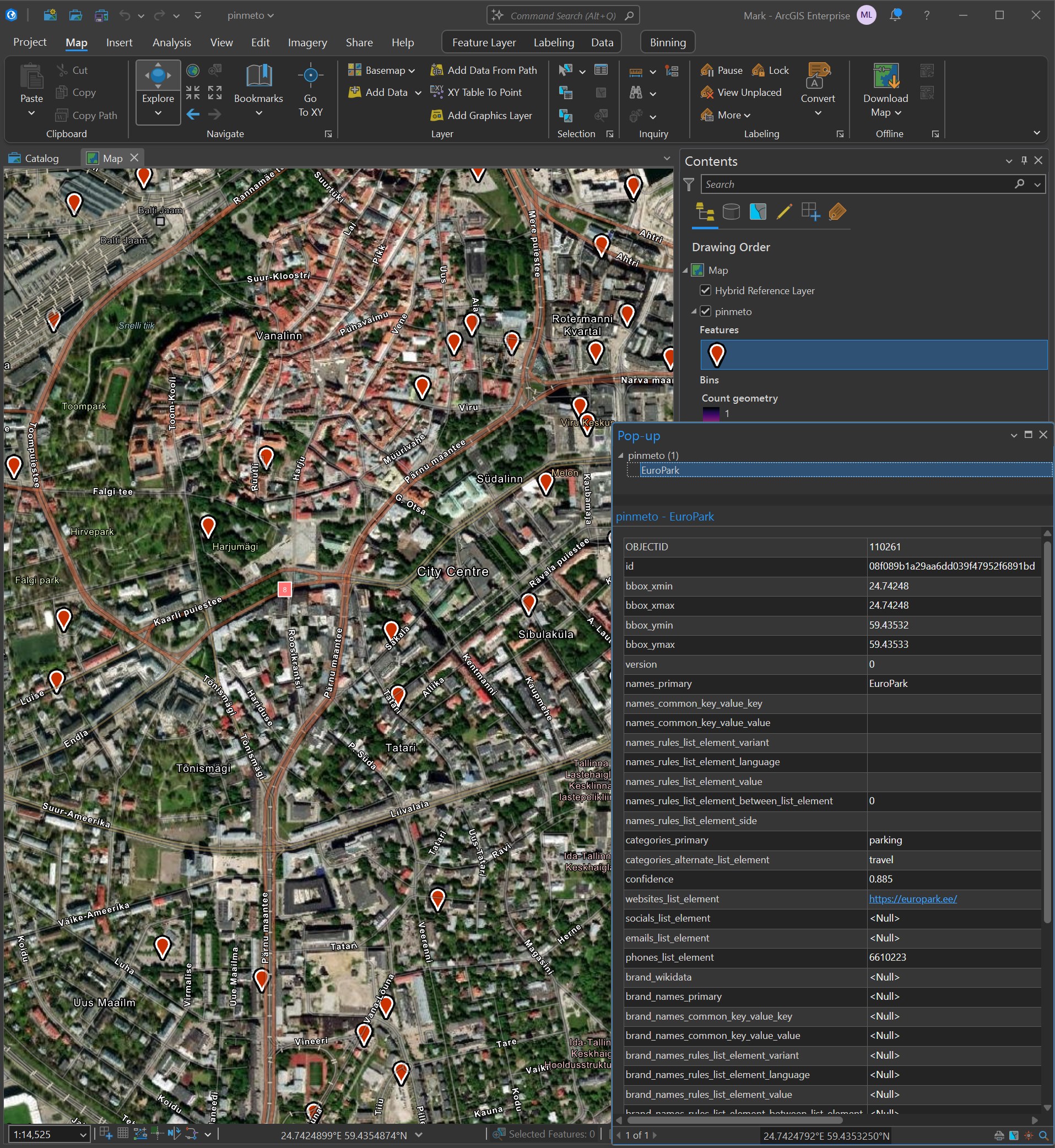Viewport: 1055px width, 1148px height.
Task: Collapse the pinmeto layer node
Action: click(x=694, y=312)
